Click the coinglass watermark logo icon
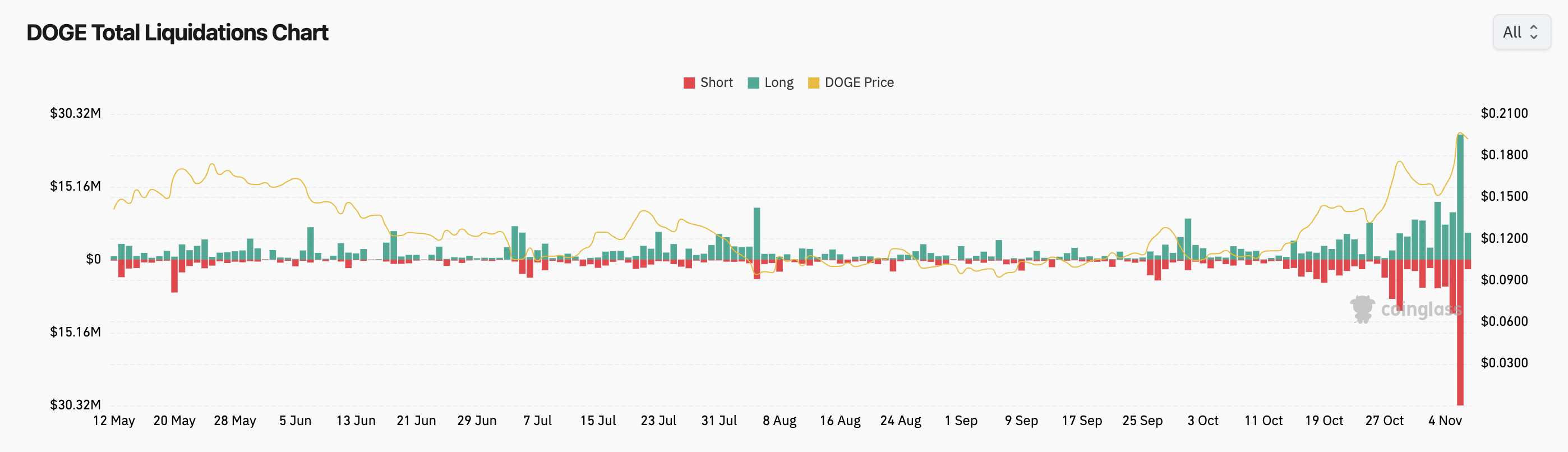The image size is (1568, 452). [x=1362, y=309]
